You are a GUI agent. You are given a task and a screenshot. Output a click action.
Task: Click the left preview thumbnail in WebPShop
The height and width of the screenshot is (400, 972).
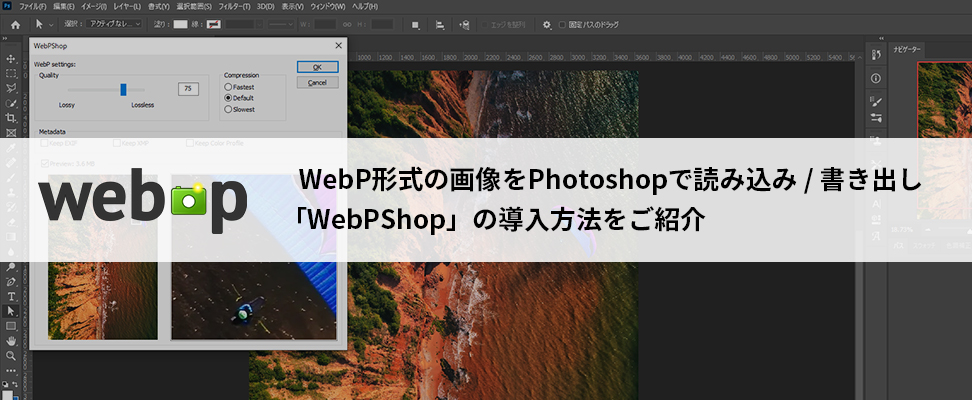[102, 257]
